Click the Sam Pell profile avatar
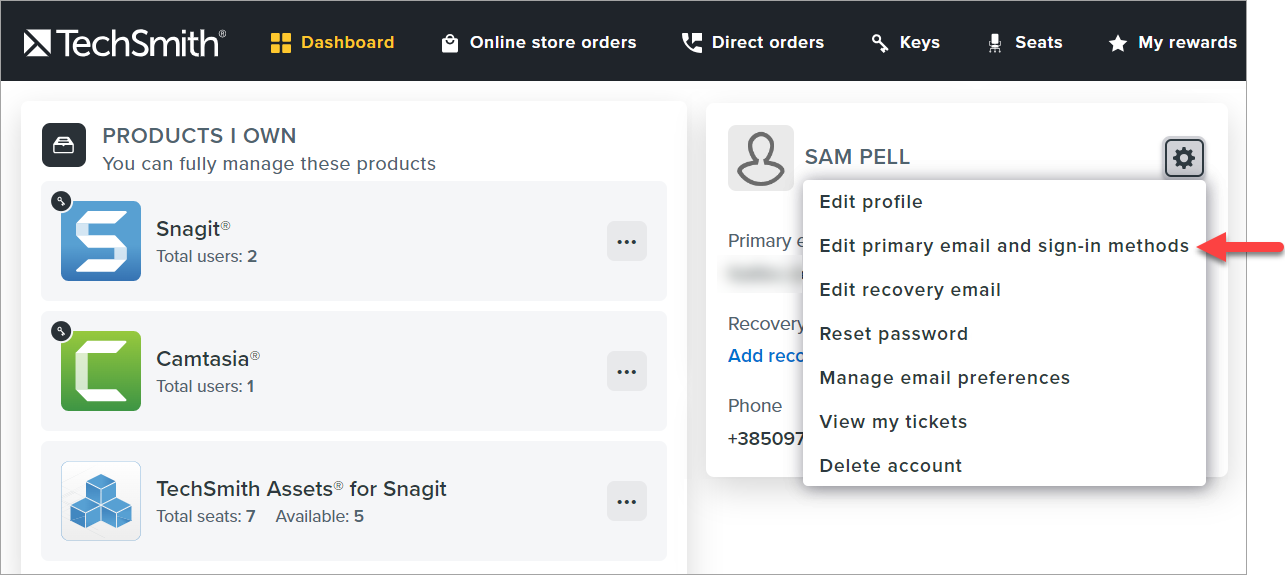Screen dimensions: 1285x575 coord(760,158)
